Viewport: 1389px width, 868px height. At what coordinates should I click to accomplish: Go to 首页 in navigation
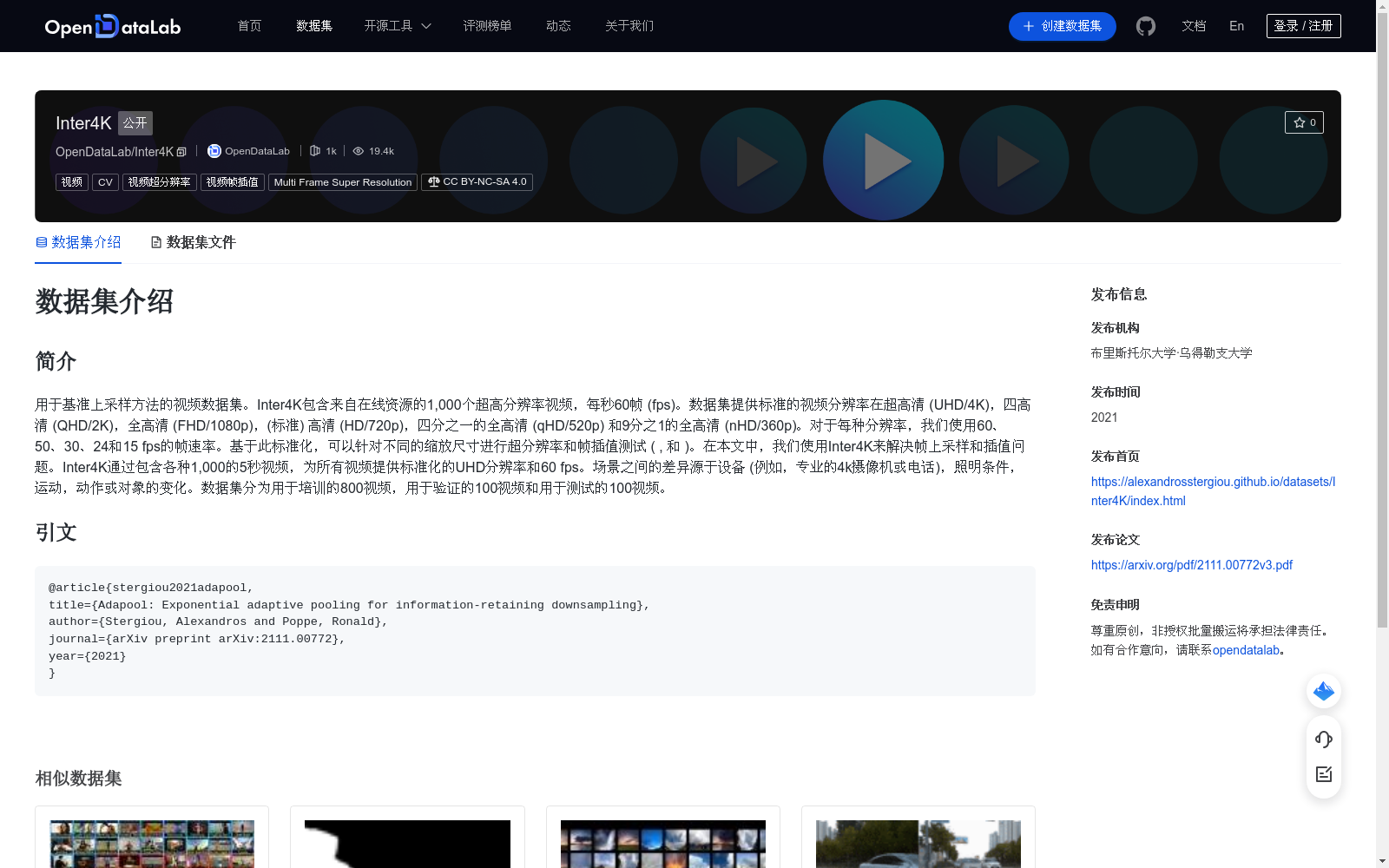pos(249,26)
